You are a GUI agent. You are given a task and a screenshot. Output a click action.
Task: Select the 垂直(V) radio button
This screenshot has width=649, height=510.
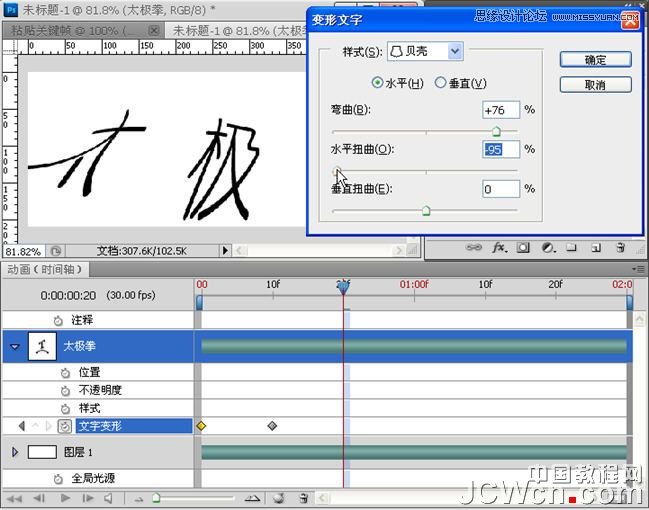click(x=440, y=82)
